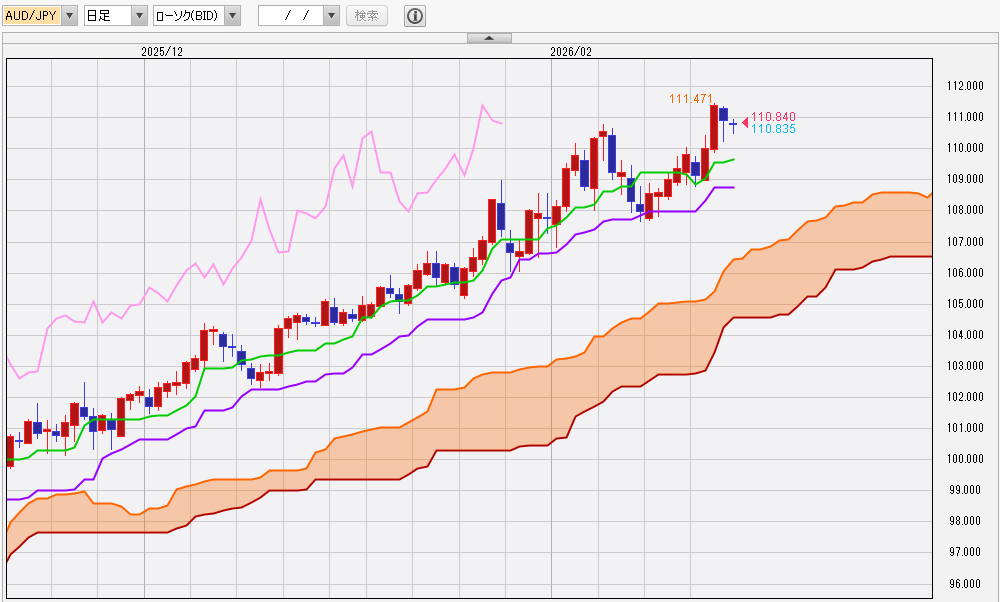The height and width of the screenshot is (602, 1000).
Task: Open the date picker dropdown arrow
Action: pyautogui.click(x=331, y=16)
